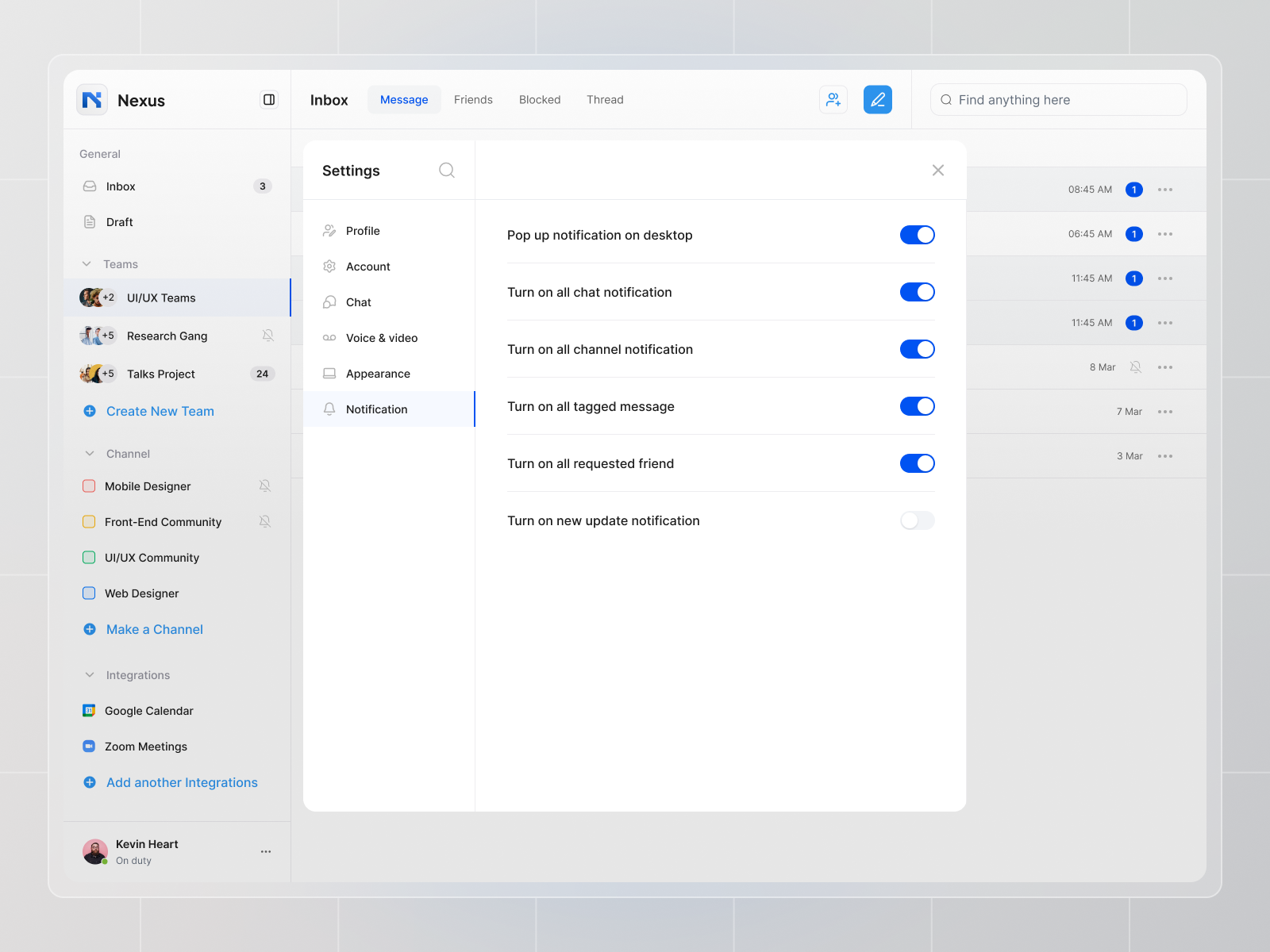Open the Appearance settings icon

329,374
